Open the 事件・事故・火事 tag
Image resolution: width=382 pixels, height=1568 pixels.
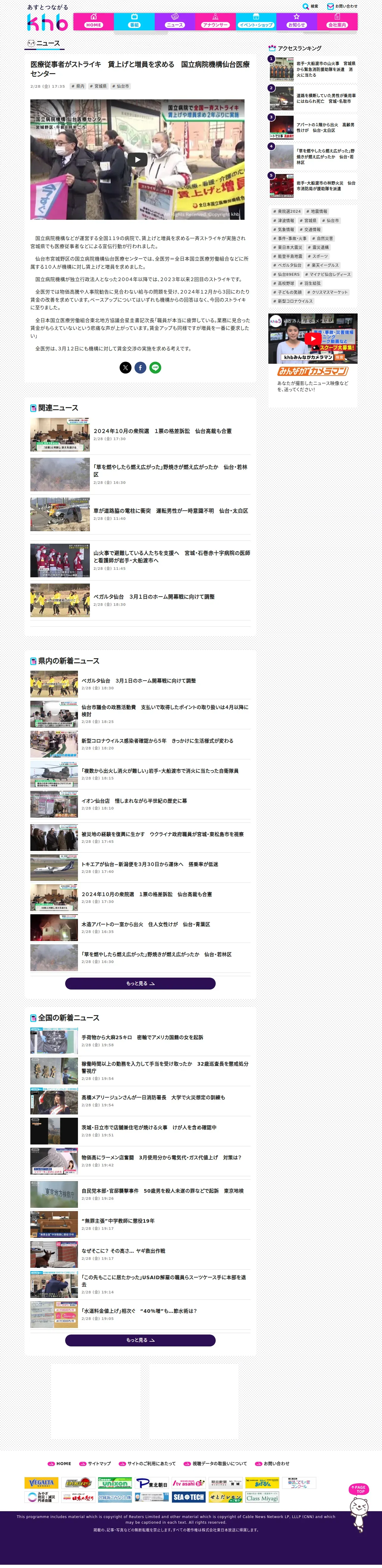(291, 239)
